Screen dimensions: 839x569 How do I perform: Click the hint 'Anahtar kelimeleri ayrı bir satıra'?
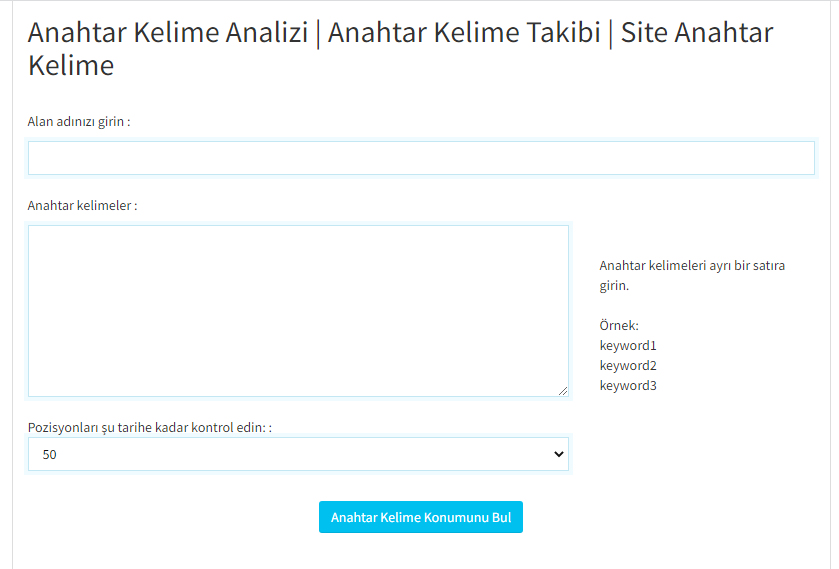(x=692, y=265)
